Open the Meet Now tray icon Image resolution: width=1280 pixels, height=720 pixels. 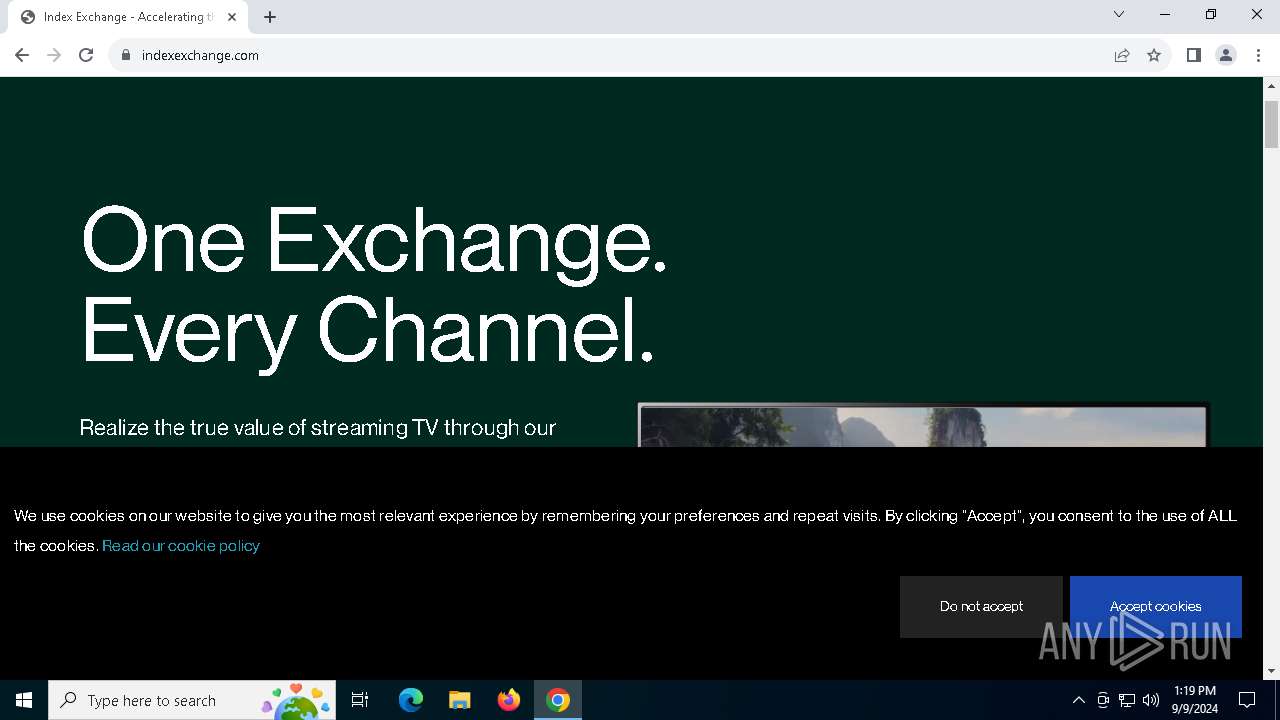pos(1103,700)
